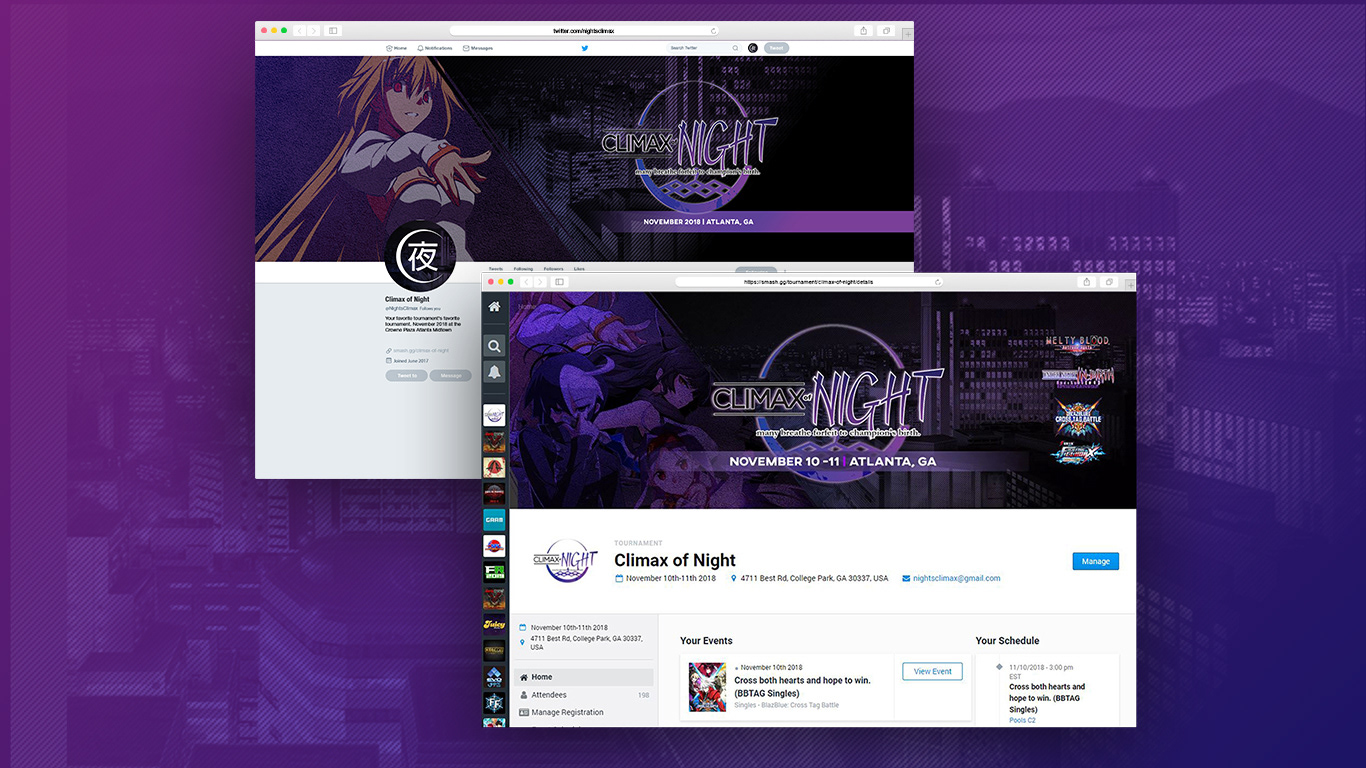Toggle the sidebar button in smash.gg browser window
The height and width of the screenshot is (768, 1366).
pos(559,282)
